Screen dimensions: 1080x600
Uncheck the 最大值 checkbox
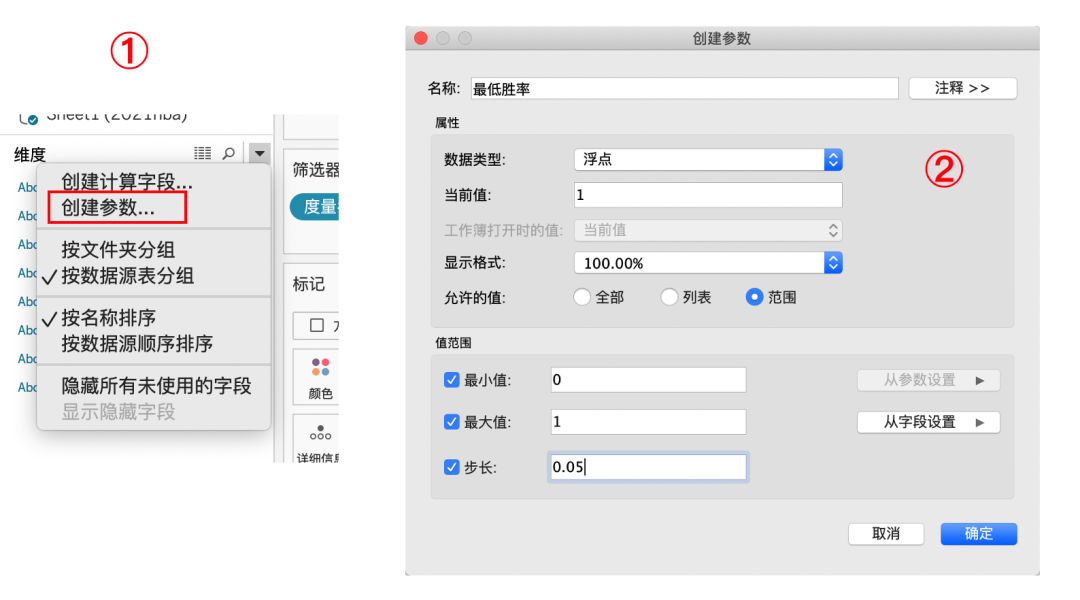click(x=452, y=422)
